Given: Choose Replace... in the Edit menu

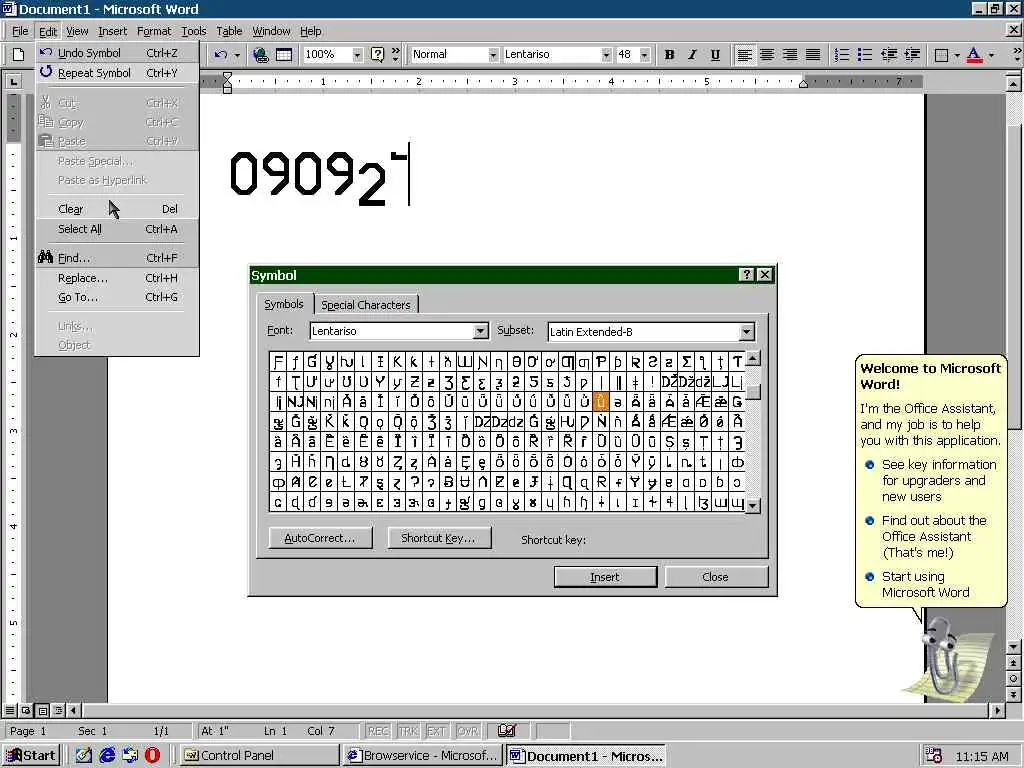Looking at the screenshot, I should [x=118, y=278].
